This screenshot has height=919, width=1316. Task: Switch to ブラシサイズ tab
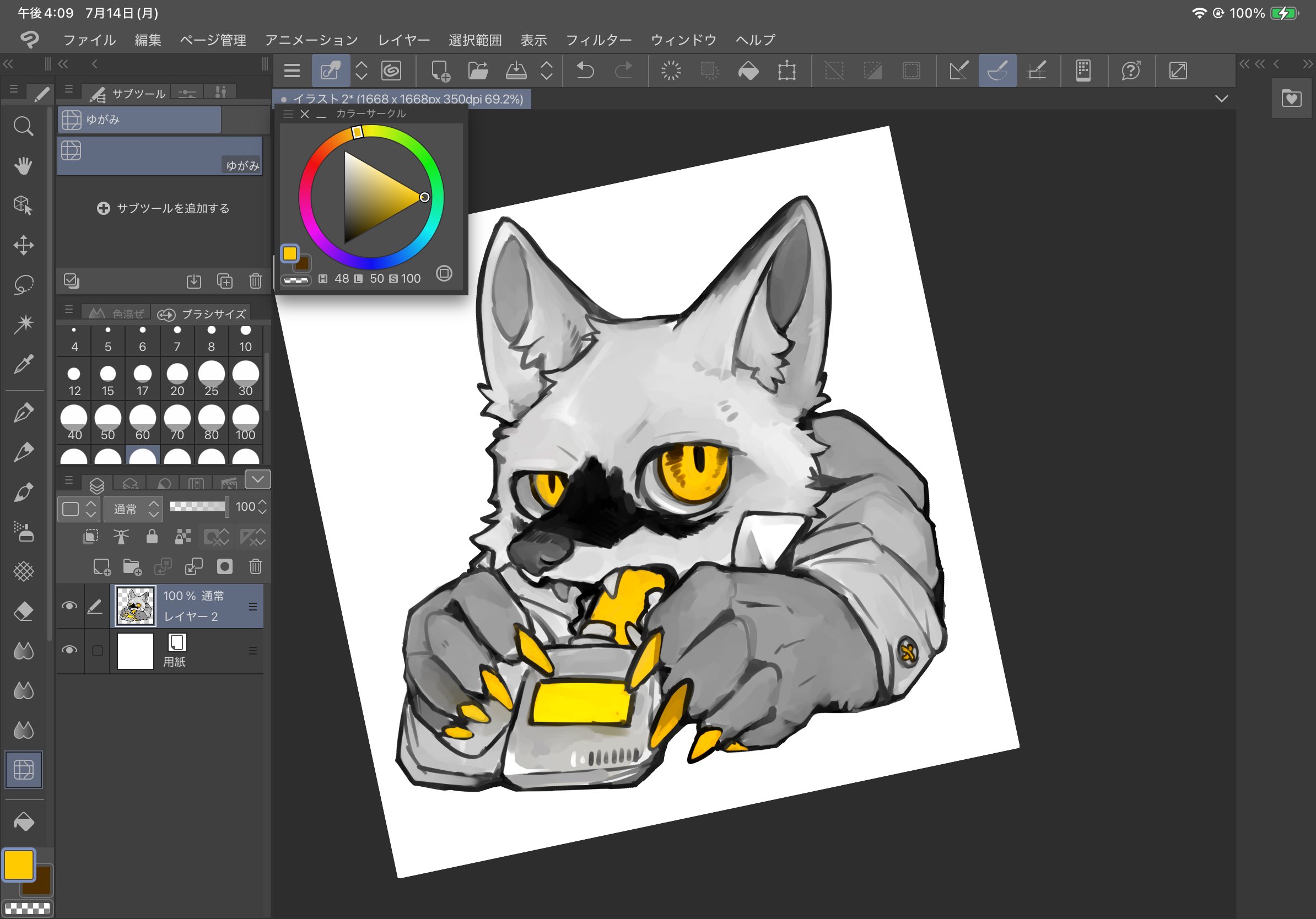pyautogui.click(x=202, y=314)
